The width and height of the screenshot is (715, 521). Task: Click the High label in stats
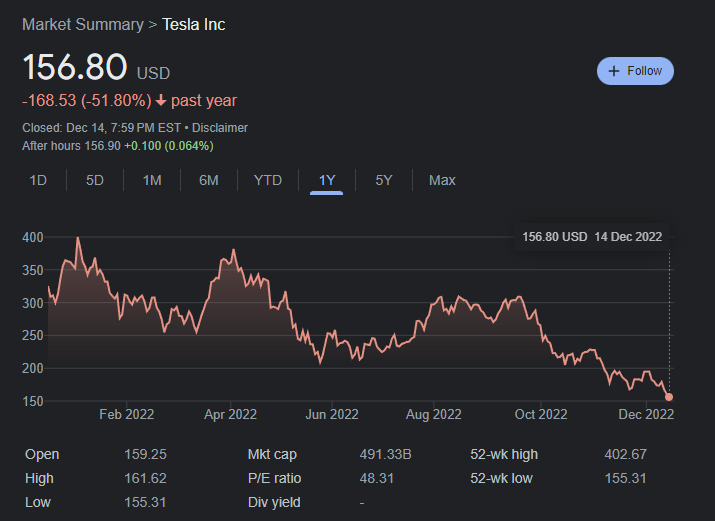pos(39,479)
